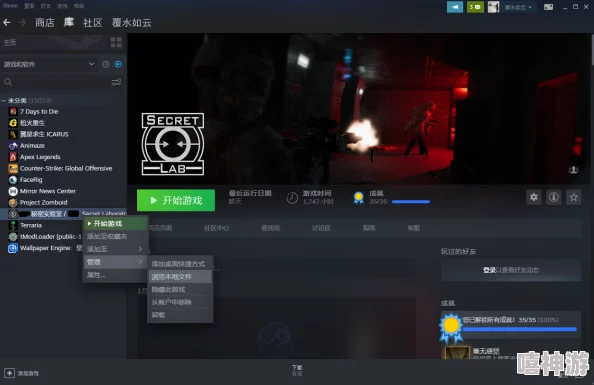Open advanced filter sliders icon
Viewport: 594px width, 385px height.
pos(116,82)
